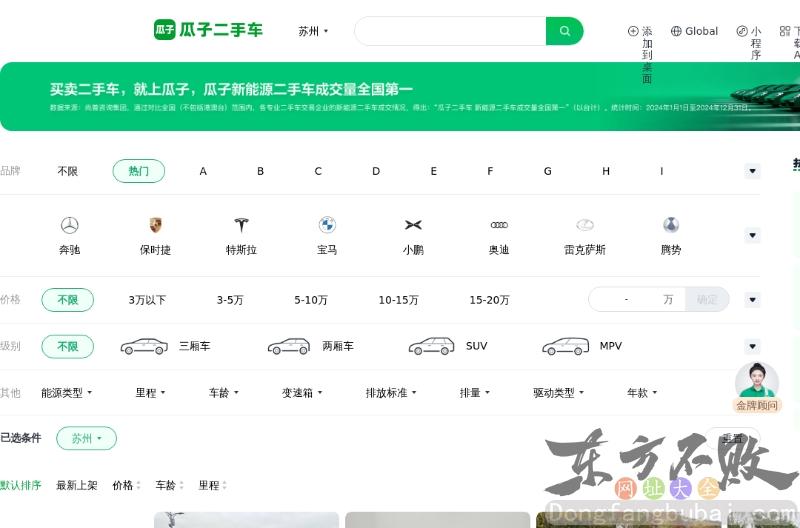Click the mini program icon
Screen dimensions: 800x528
[x=742, y=31]
